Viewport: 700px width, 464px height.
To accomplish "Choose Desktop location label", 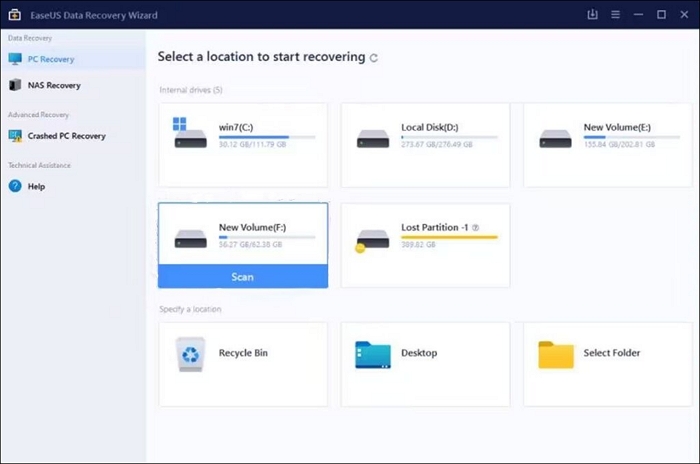I will (x=419, y=353).
